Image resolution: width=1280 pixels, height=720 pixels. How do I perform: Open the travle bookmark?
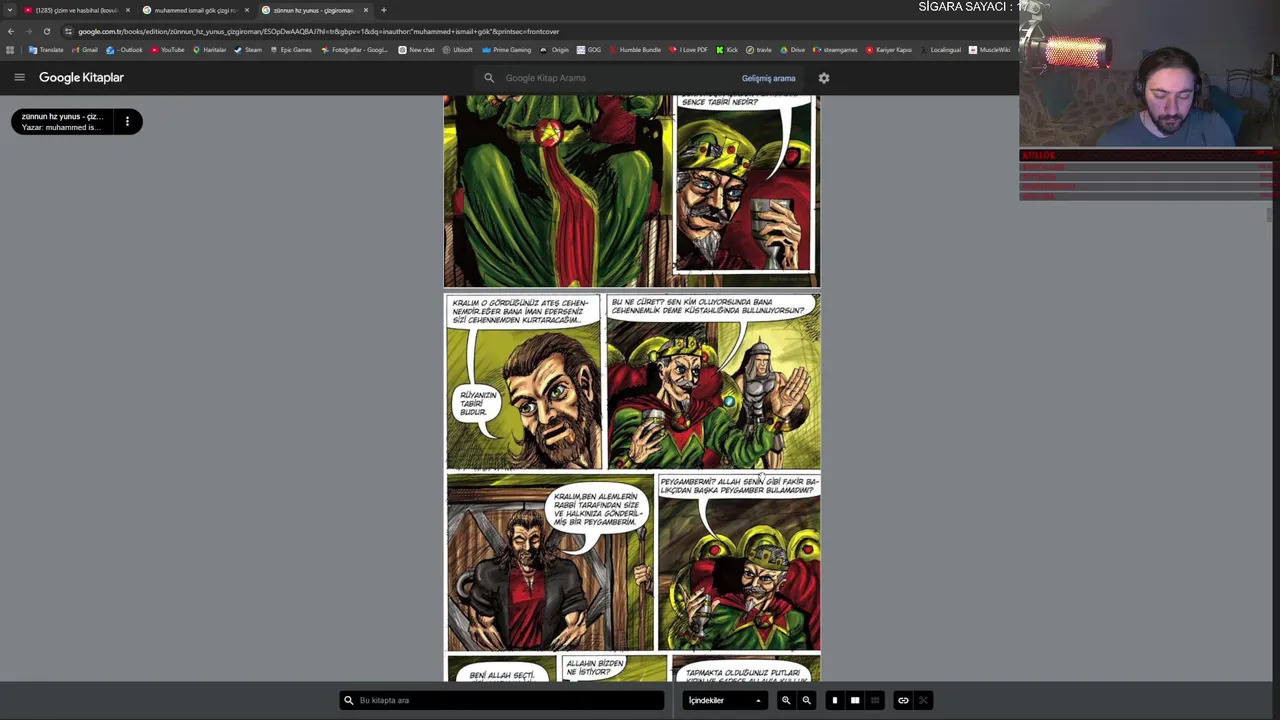(x=758, y=50)
